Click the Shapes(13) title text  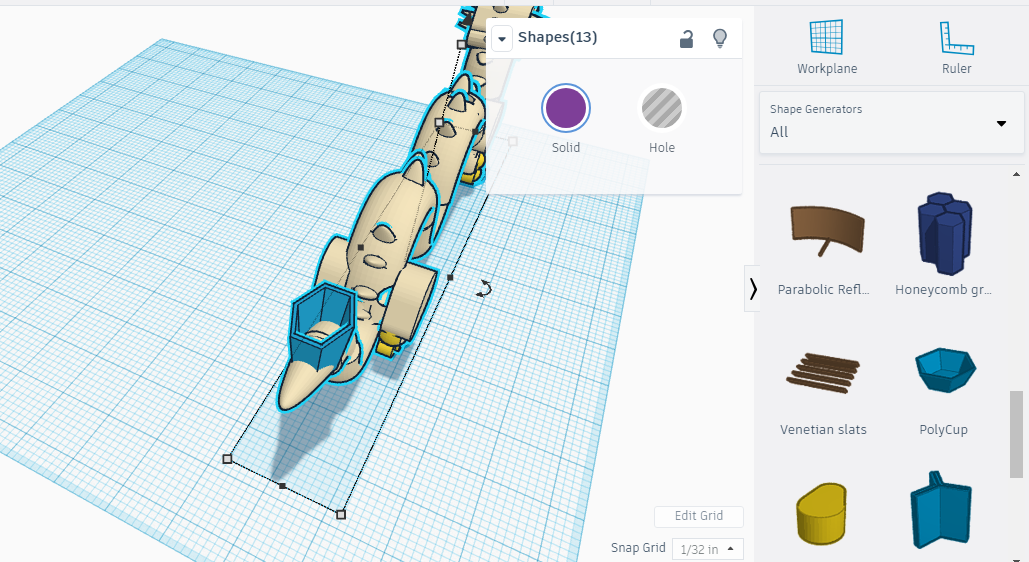(557, 37)
